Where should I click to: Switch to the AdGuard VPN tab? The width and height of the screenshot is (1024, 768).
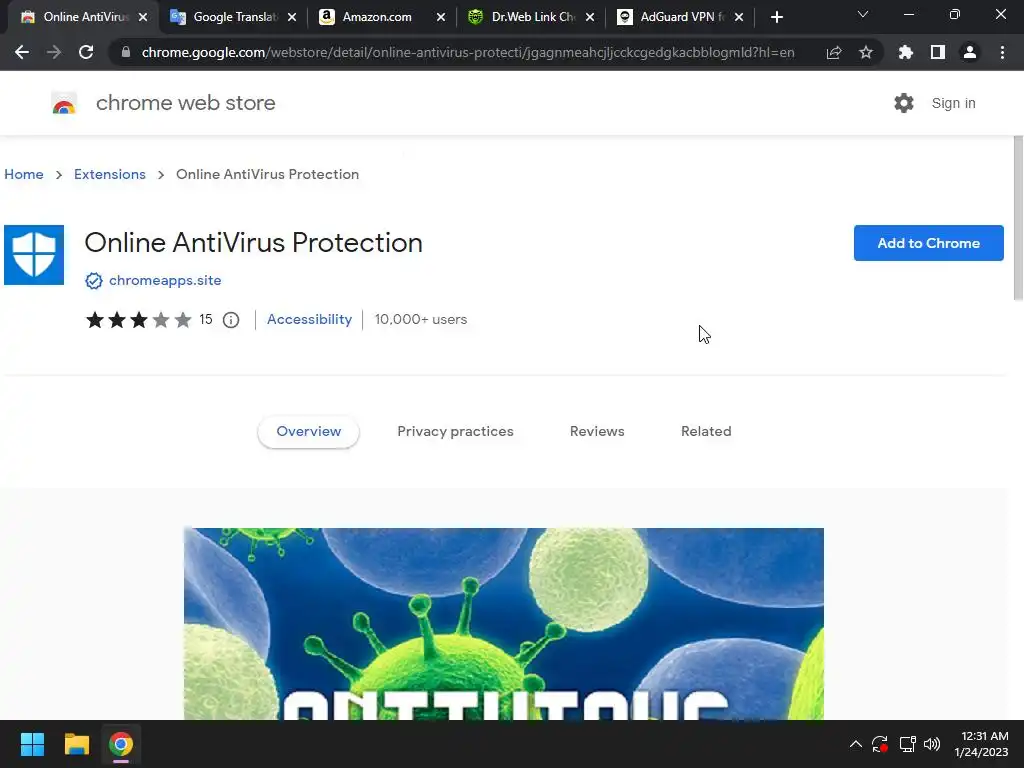pyautogui.click(x=679, y=17)
